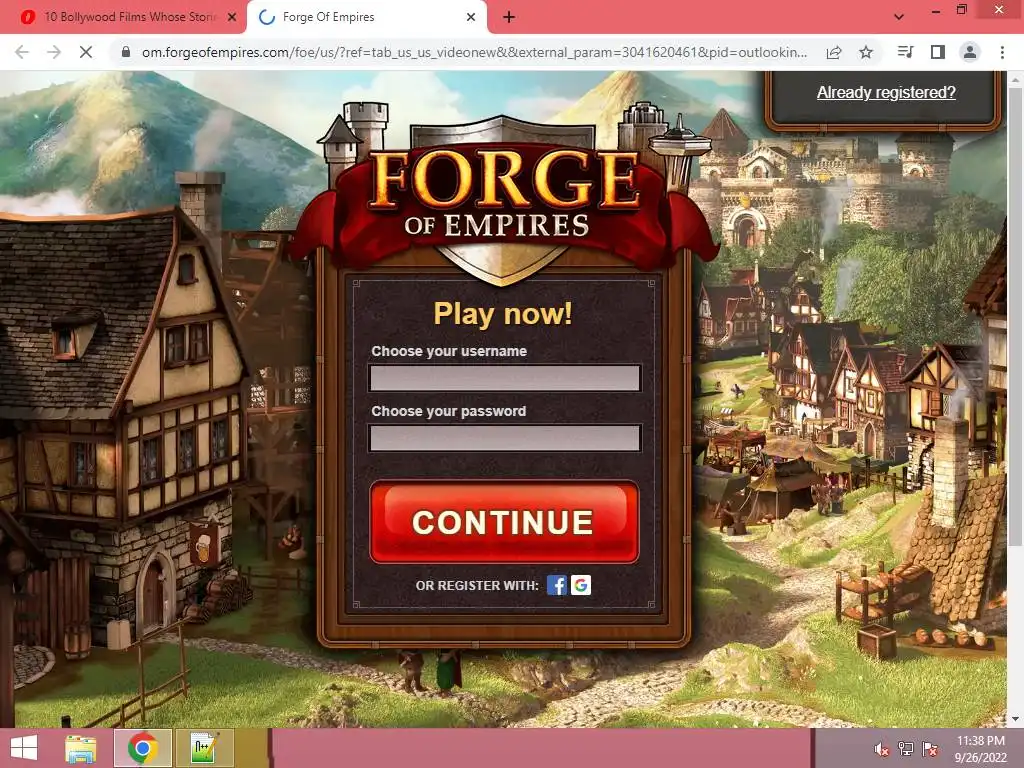Open the Chrome profile avatar
The height and width of the screenshot is (768, 1024).
click(970, 52)
